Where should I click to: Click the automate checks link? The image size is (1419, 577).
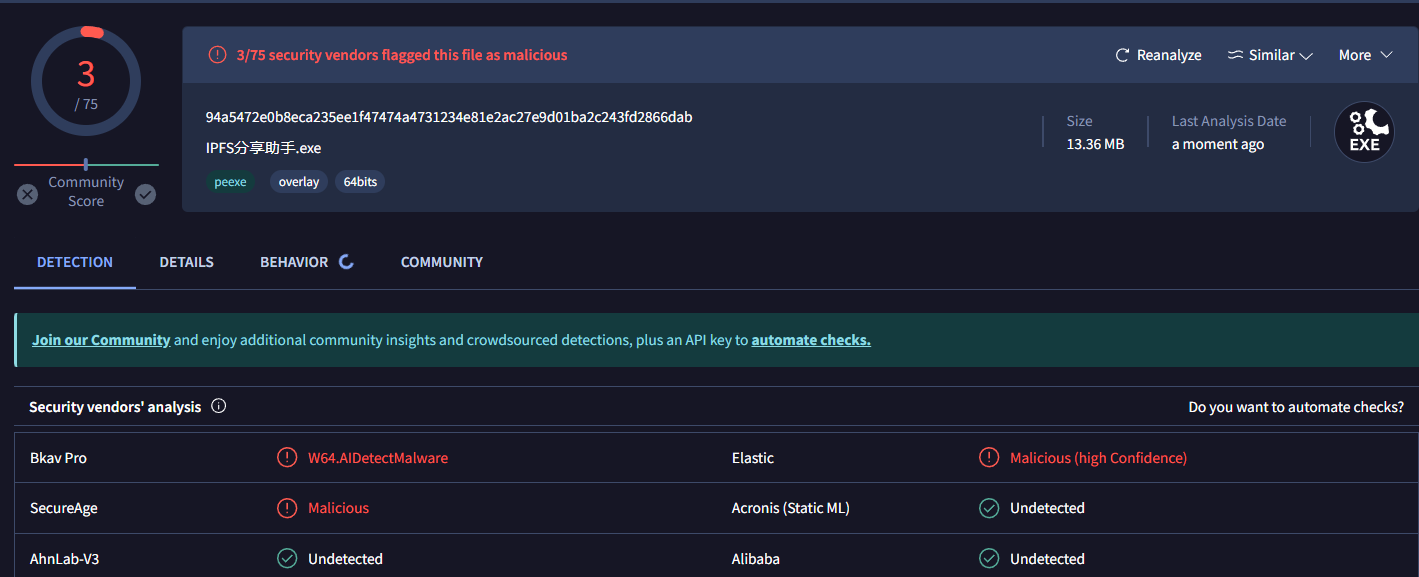pyautogui.click(x=810, y=339)
